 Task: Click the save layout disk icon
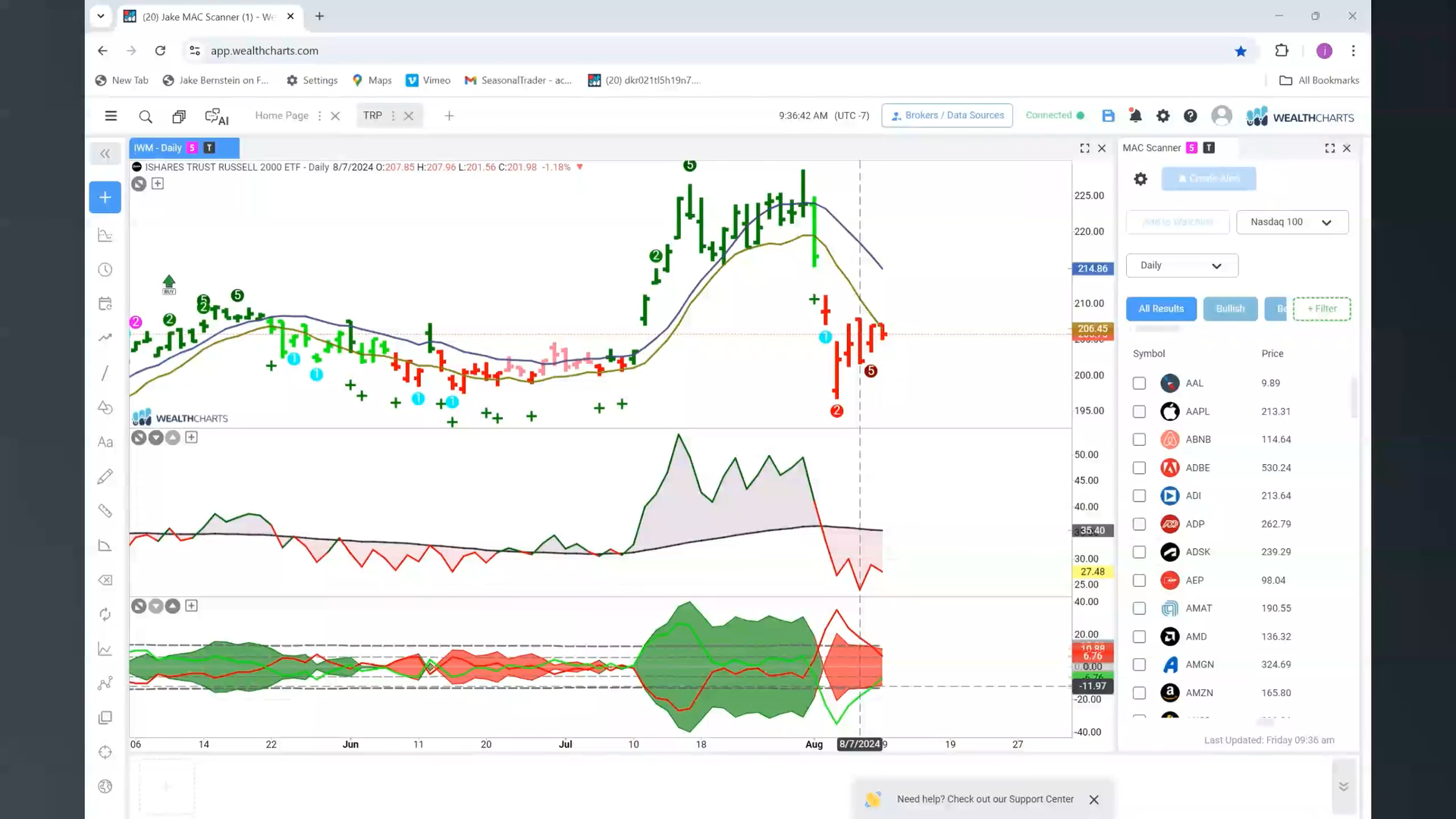click(x=1108, y=116)
